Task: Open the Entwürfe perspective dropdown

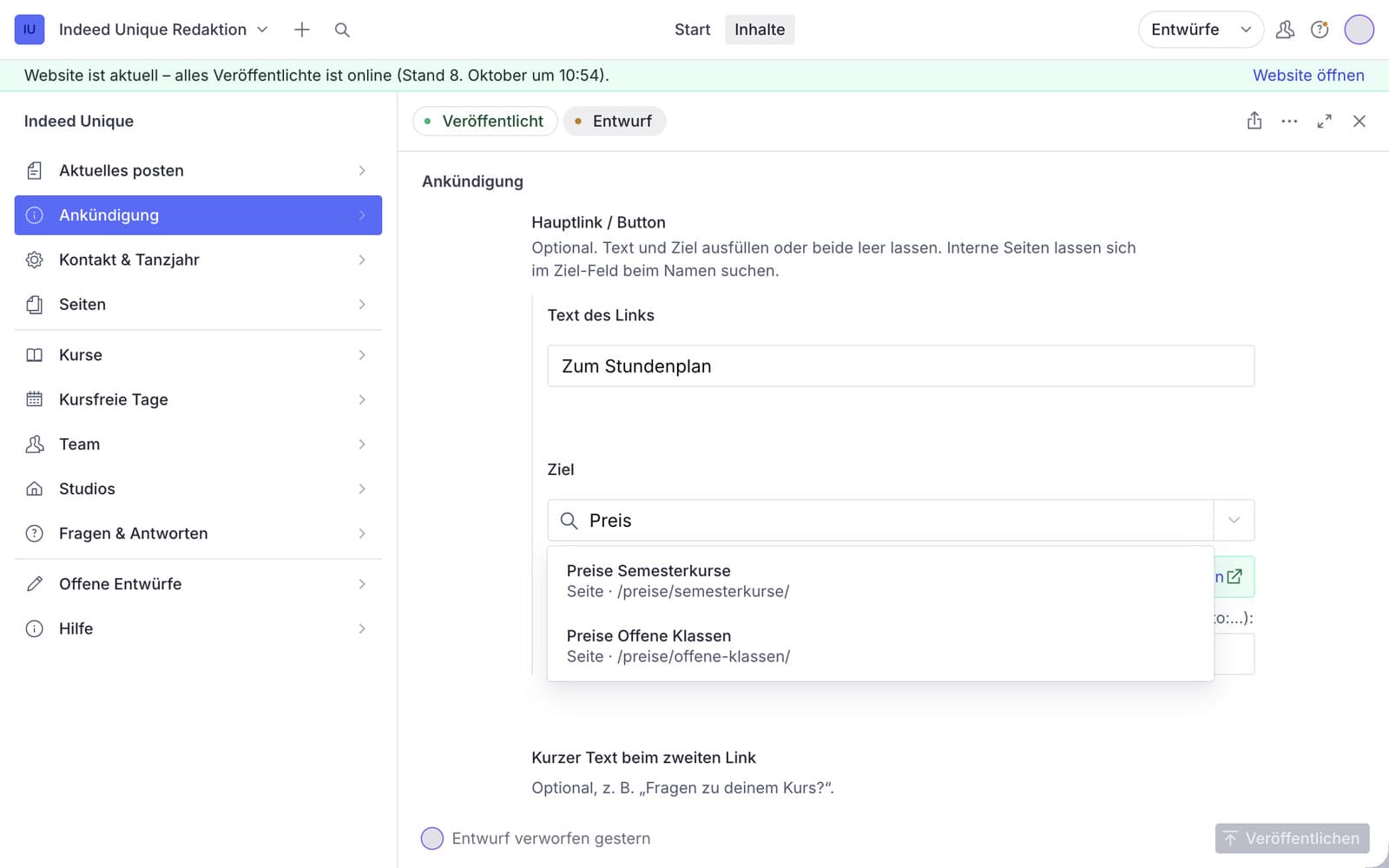Action: click(1201, 30)
